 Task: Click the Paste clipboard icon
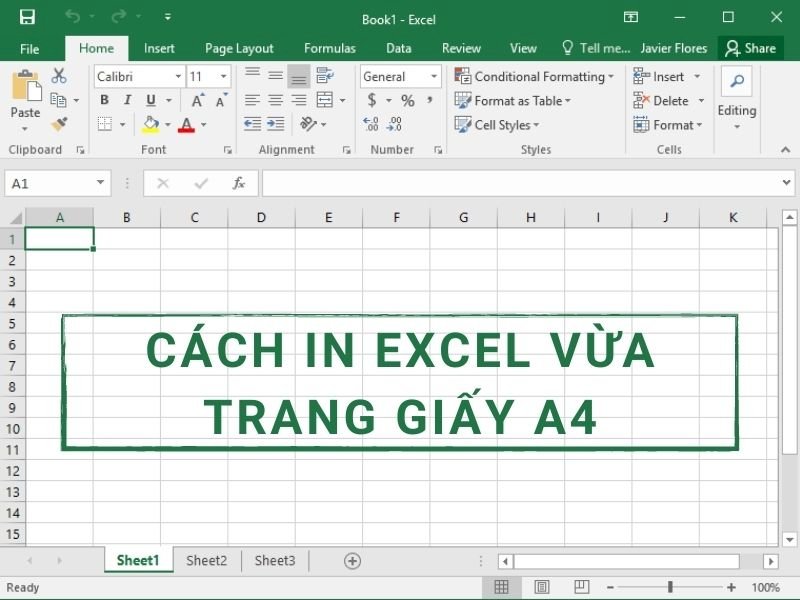(x=26, y=85)
